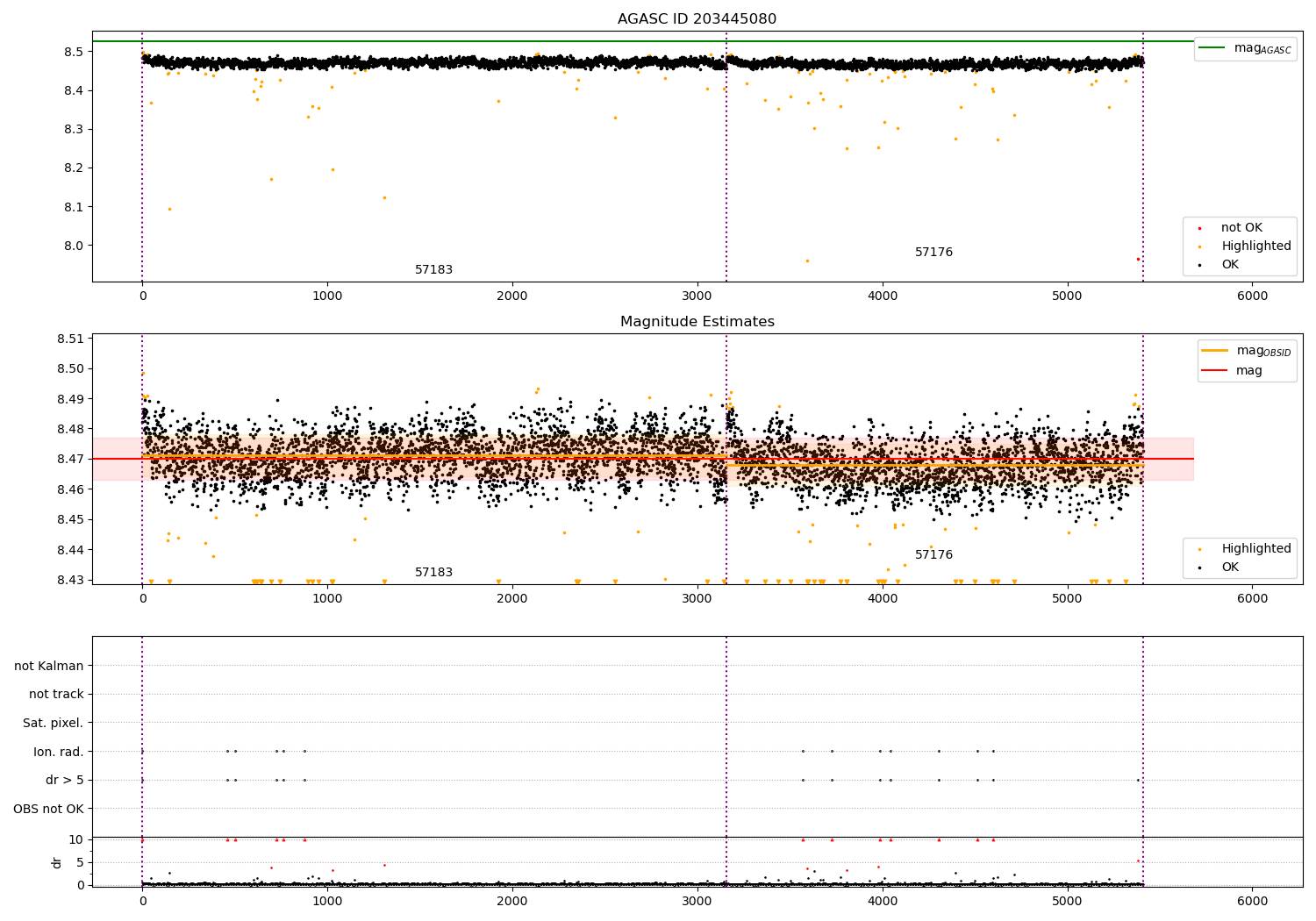This screenshot has height=921, width=1316.
Task: Click the 57183 label in the middle plot
Action: click(433, 573)
